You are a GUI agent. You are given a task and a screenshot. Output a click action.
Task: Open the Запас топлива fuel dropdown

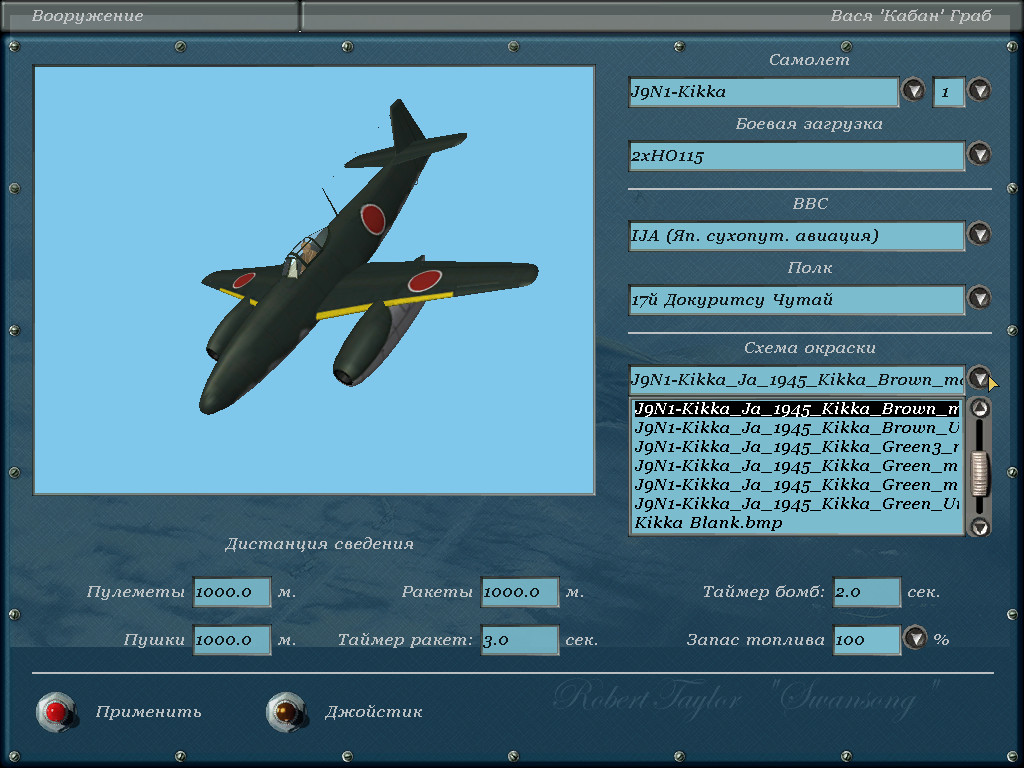coord(915,639)
